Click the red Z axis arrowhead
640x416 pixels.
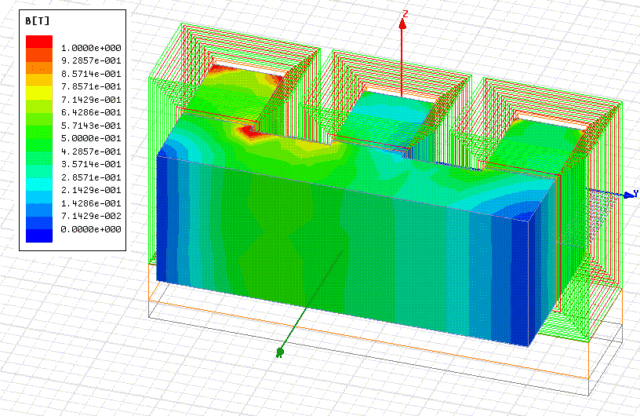[402, 24]
